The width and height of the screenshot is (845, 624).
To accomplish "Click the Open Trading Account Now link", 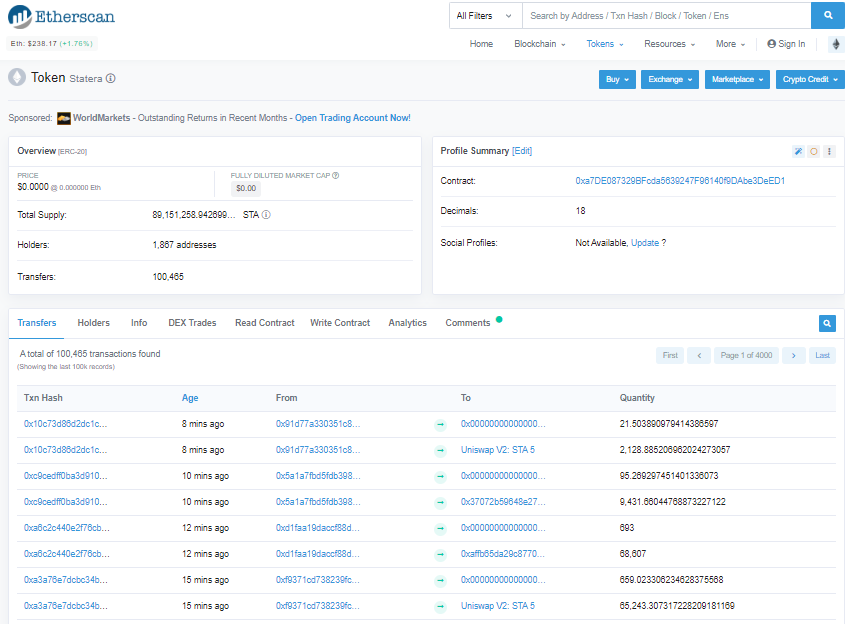I will (352, 118).
